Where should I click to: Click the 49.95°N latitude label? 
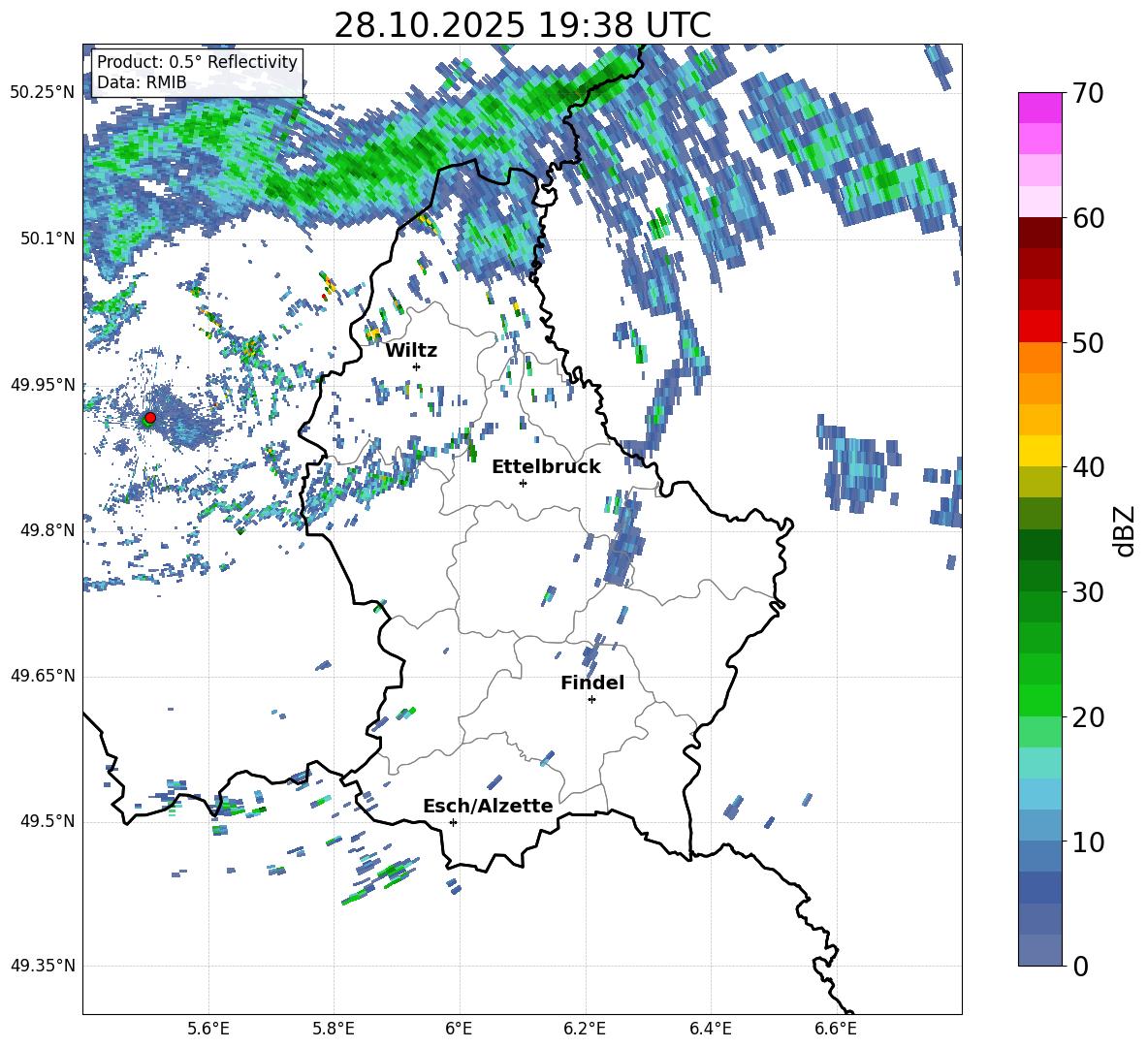pos(43,385)
